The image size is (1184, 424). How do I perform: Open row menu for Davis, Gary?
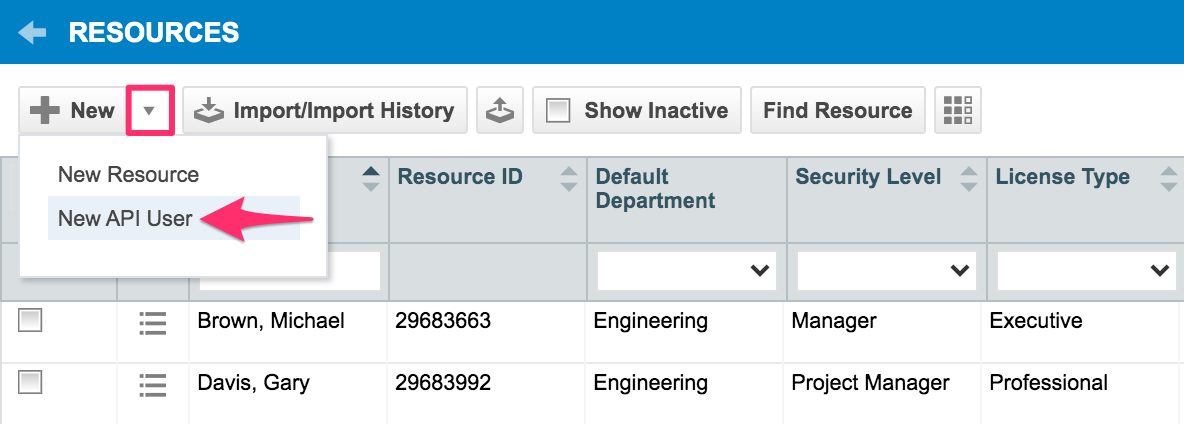(x=152, y=383)
